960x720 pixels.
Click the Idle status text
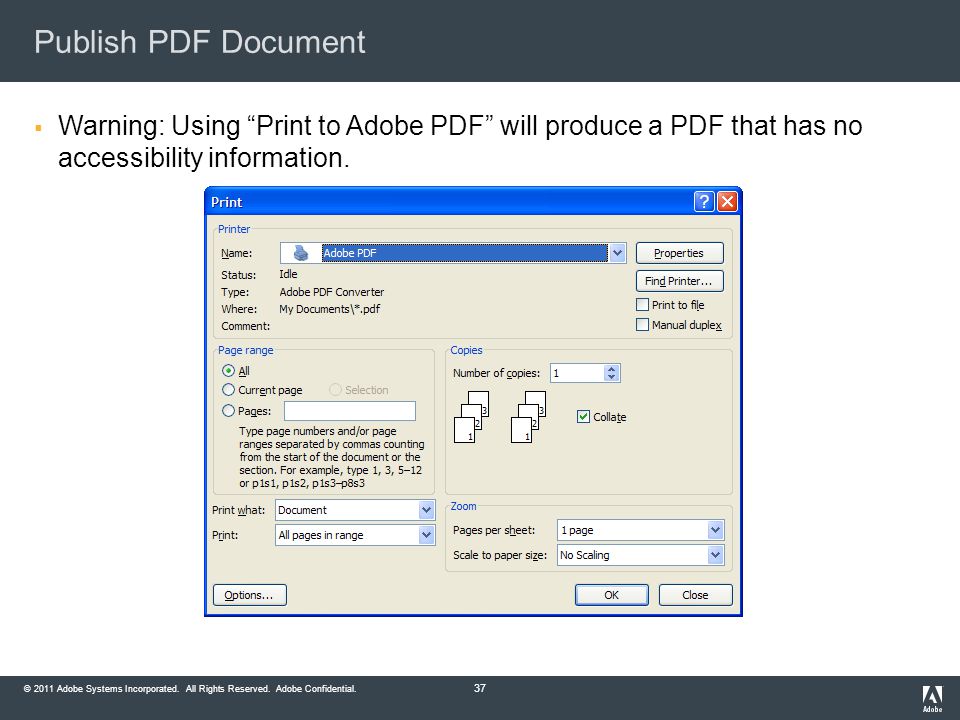point(288,274)
